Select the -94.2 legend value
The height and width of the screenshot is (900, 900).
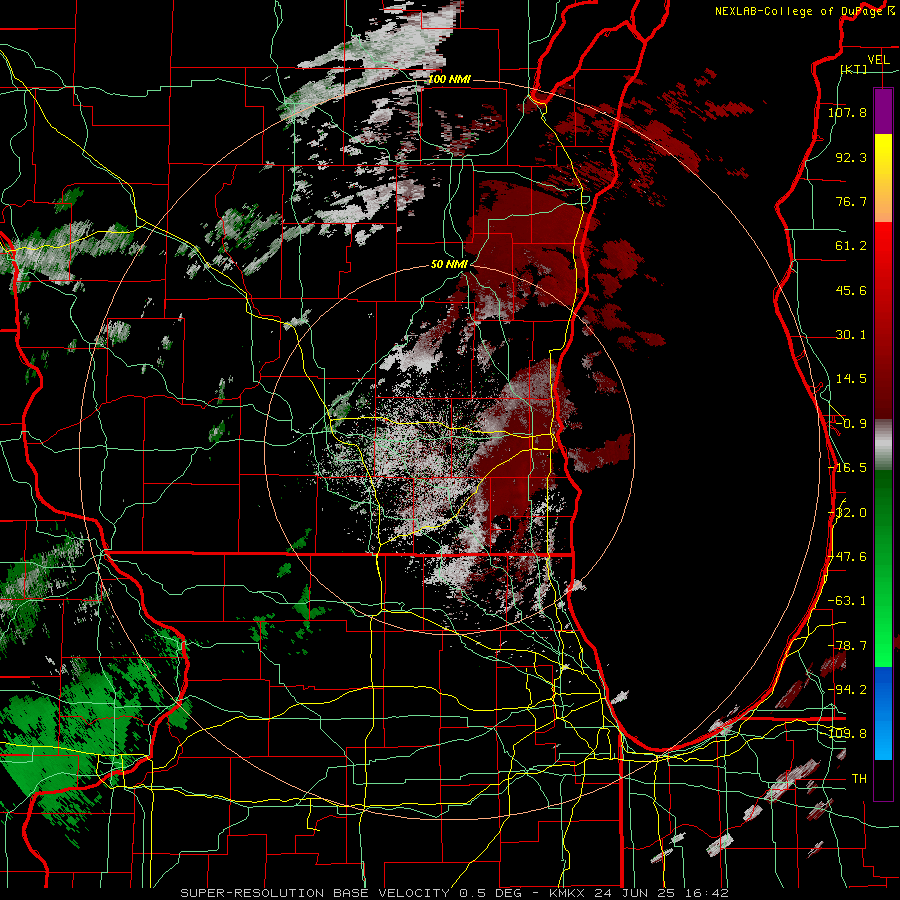point(847,690)
